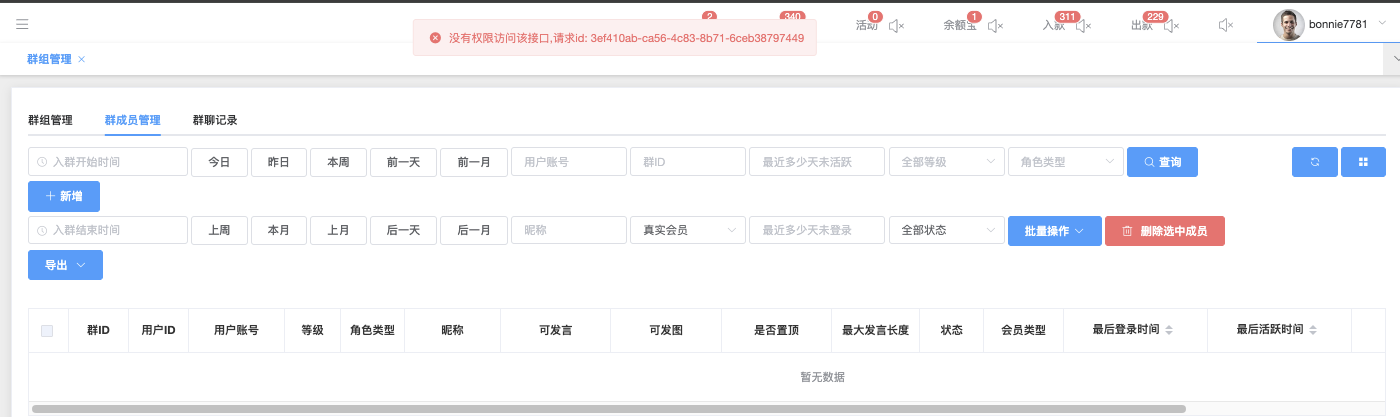
Task: Click the 查询 search button
Action: 1162,162
